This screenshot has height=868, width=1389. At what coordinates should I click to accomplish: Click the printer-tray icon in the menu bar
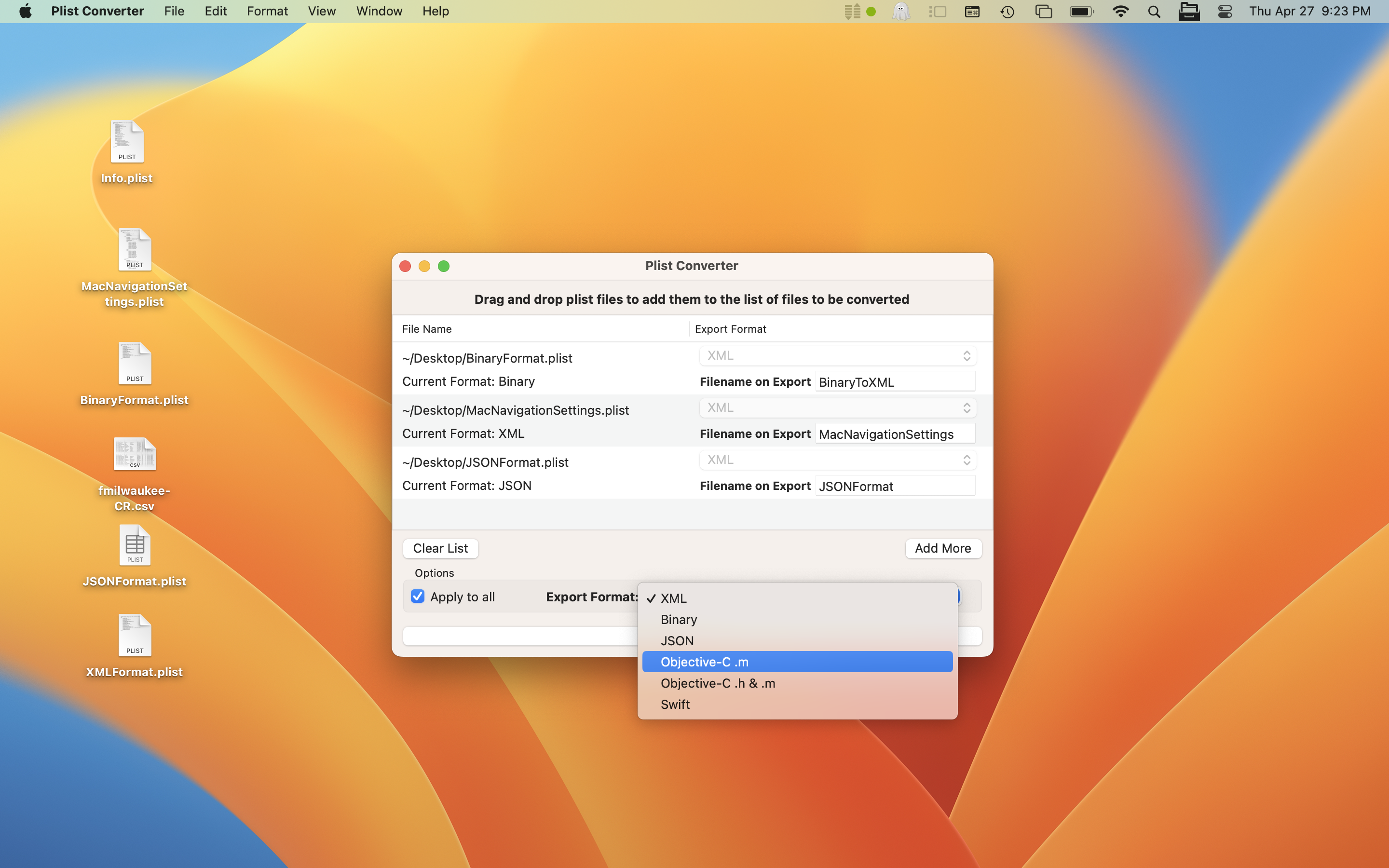[1189, 11]
